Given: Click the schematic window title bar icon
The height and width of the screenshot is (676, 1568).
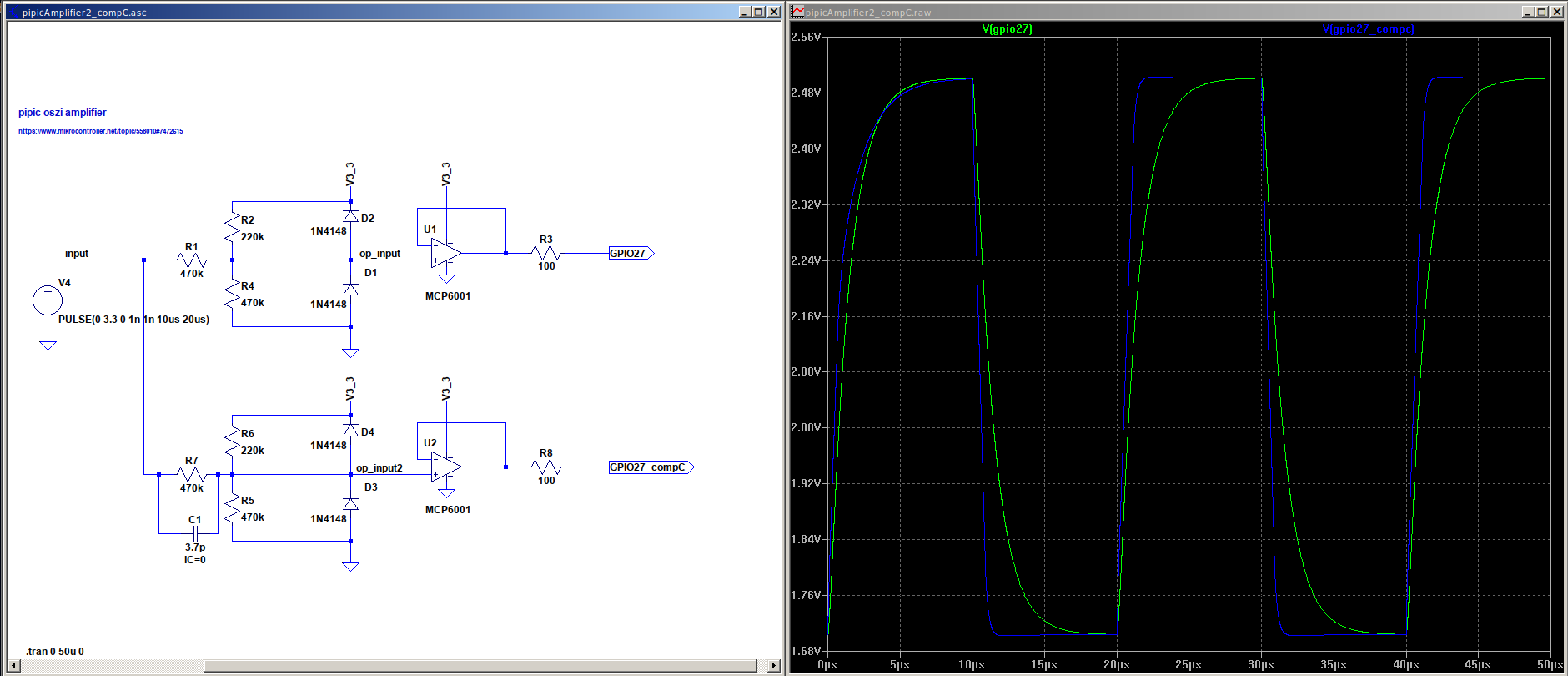Looking at the screenshot, I should [x=13, y=12].
